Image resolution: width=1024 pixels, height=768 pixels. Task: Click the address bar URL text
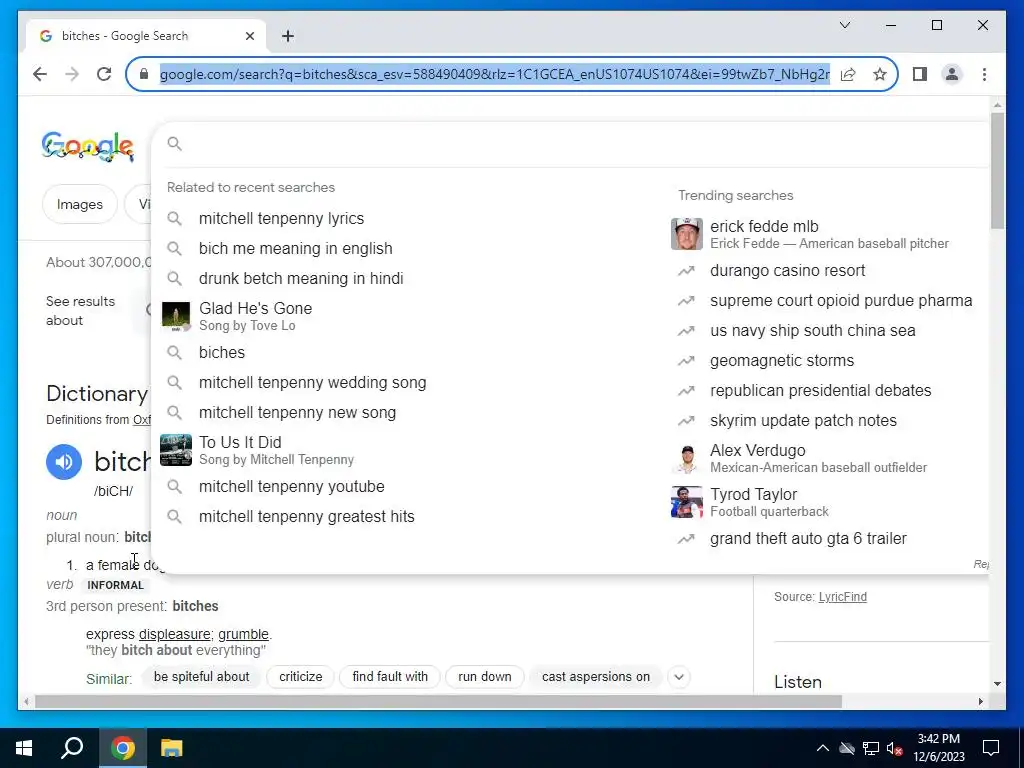(x=494, y=74)
